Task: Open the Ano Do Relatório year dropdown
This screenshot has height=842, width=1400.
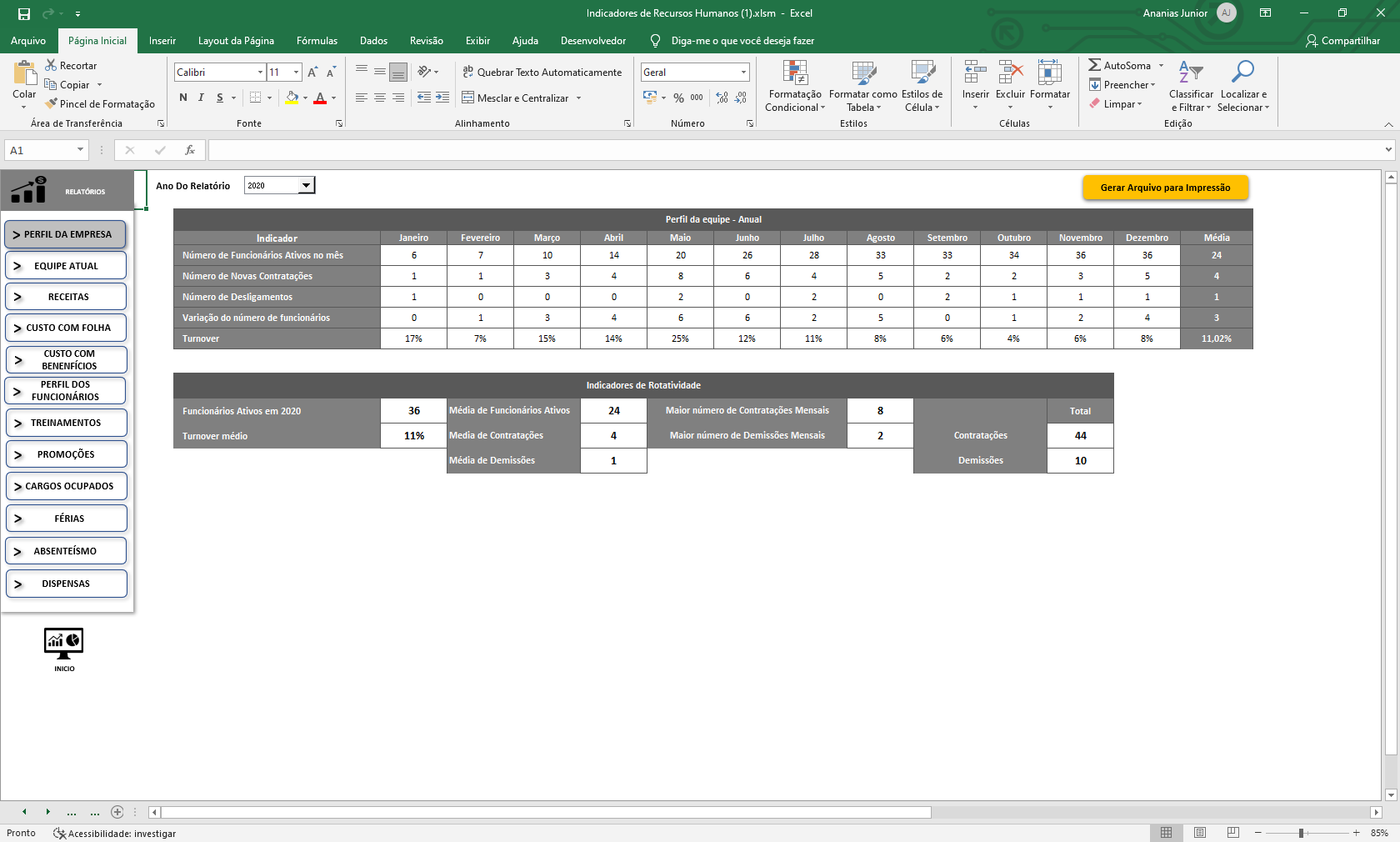Action: (x=307, y=186)
